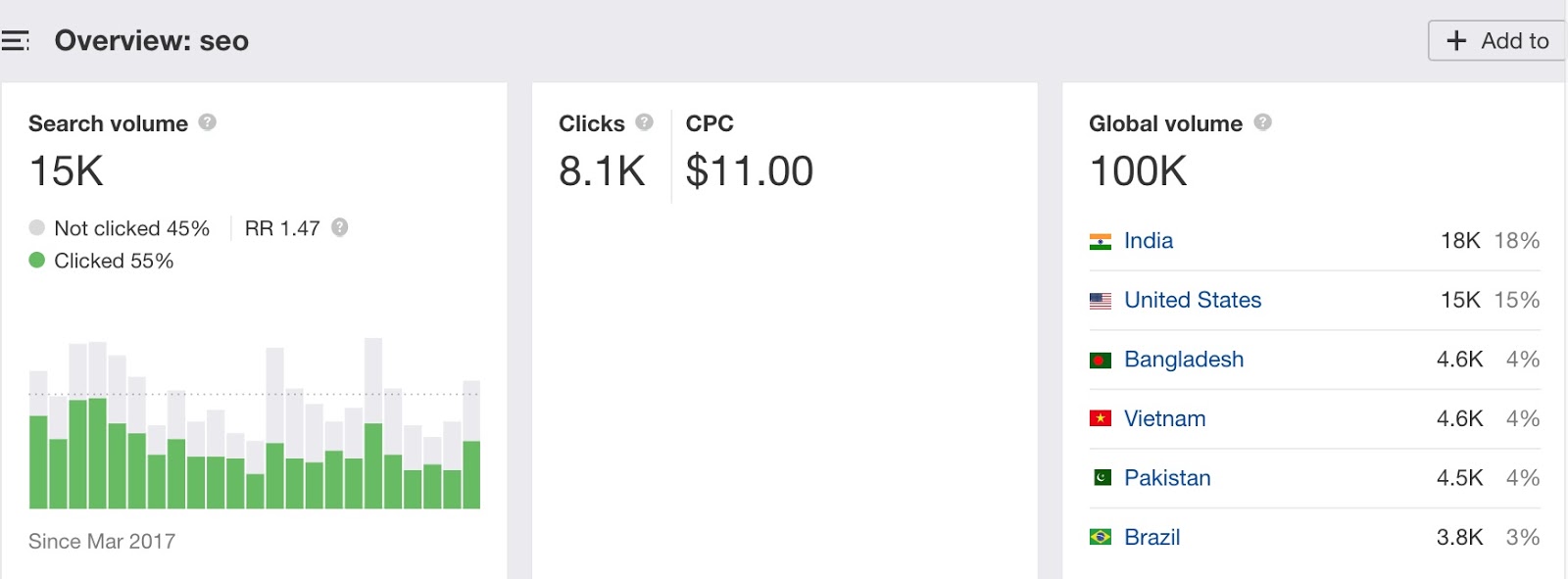Click the Bangladesh flag icon
Image resolution: width=1568 pixels, height=579 pixels.
click(x=1101, y=361)
